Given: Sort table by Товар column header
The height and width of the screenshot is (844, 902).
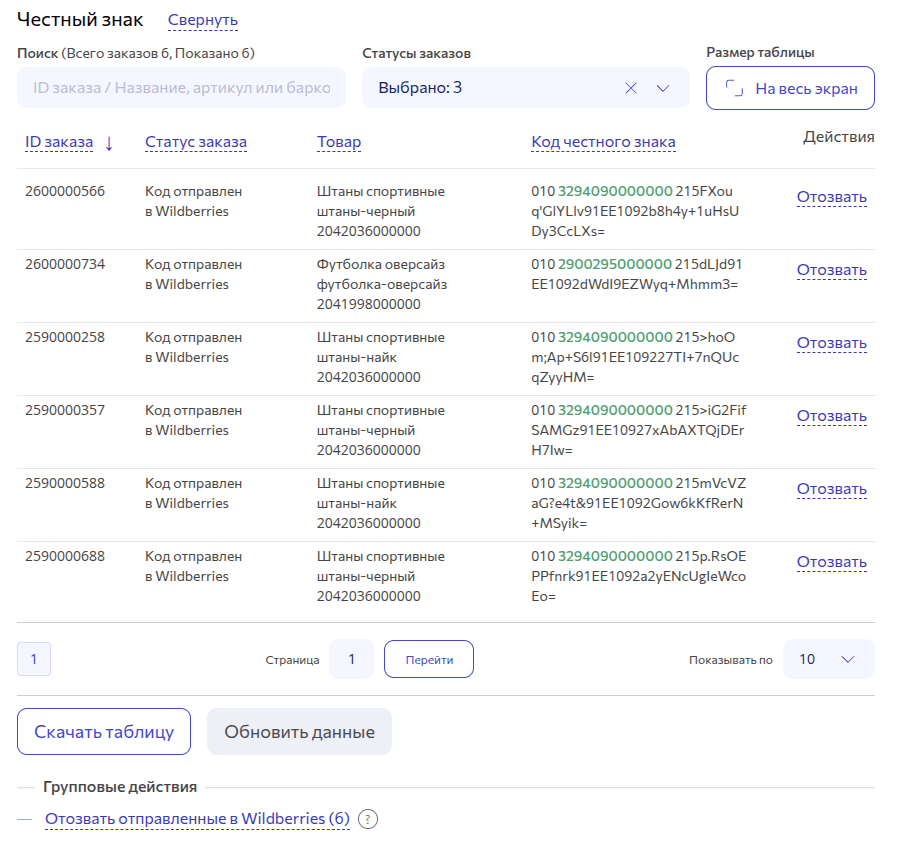Looking at the screenshot, I should click(339, 141).
